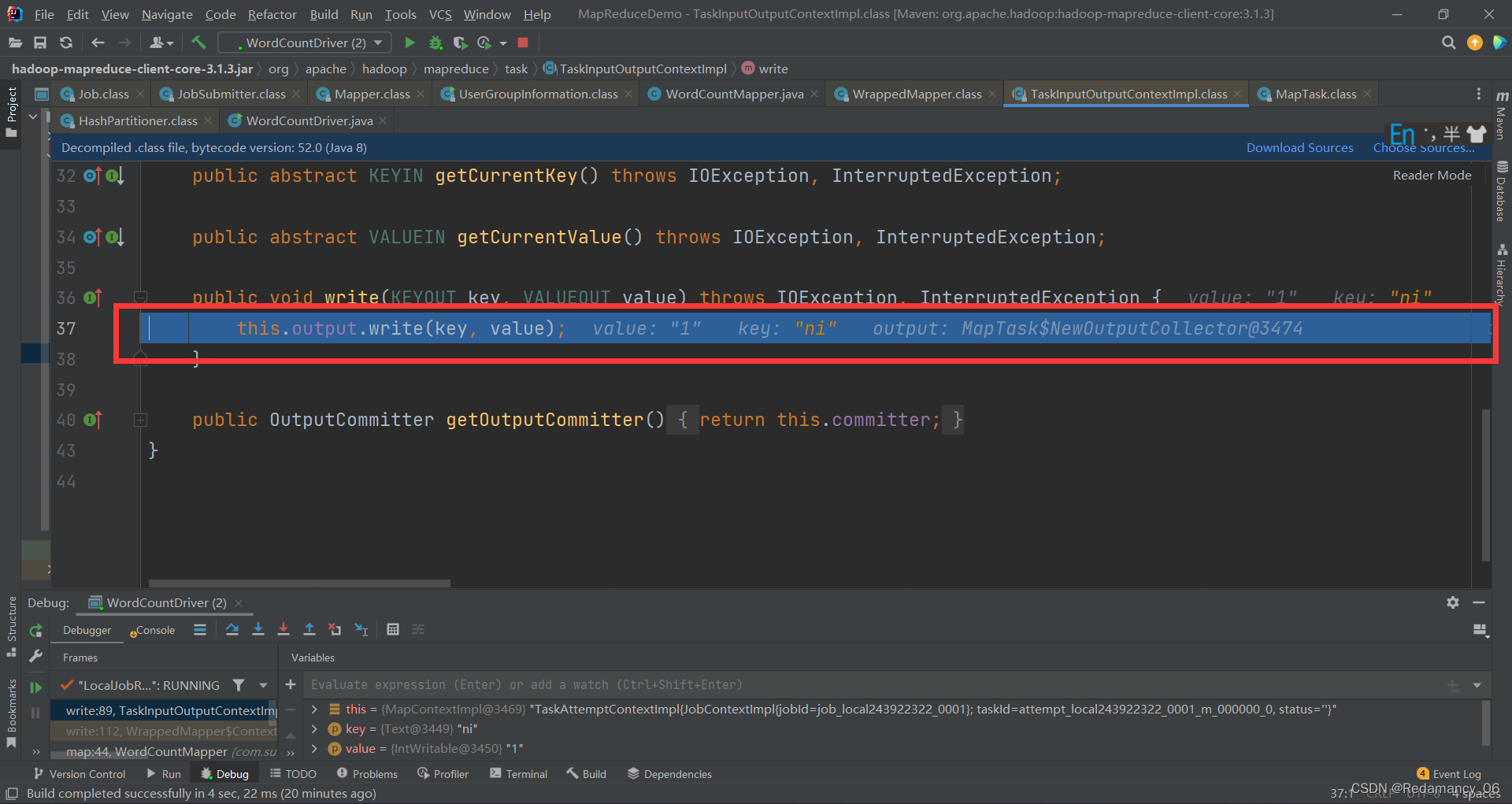Show execution point icon
1512x804 pixels.
coord(200,629)
